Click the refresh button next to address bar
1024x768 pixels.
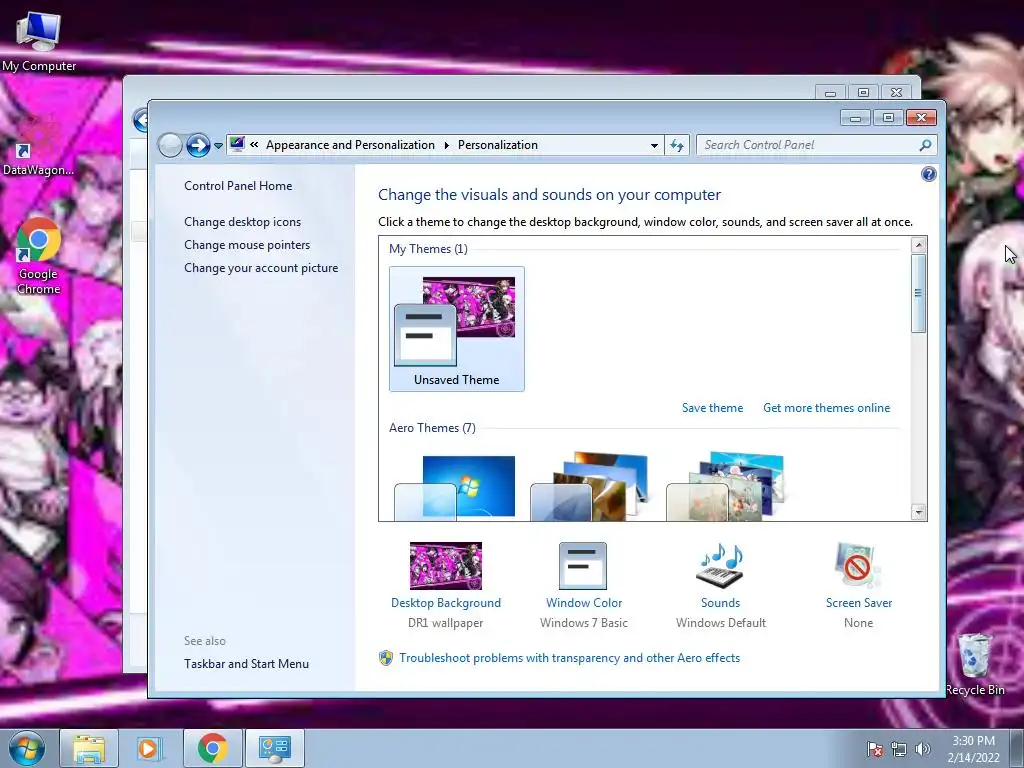pos(677,146)
